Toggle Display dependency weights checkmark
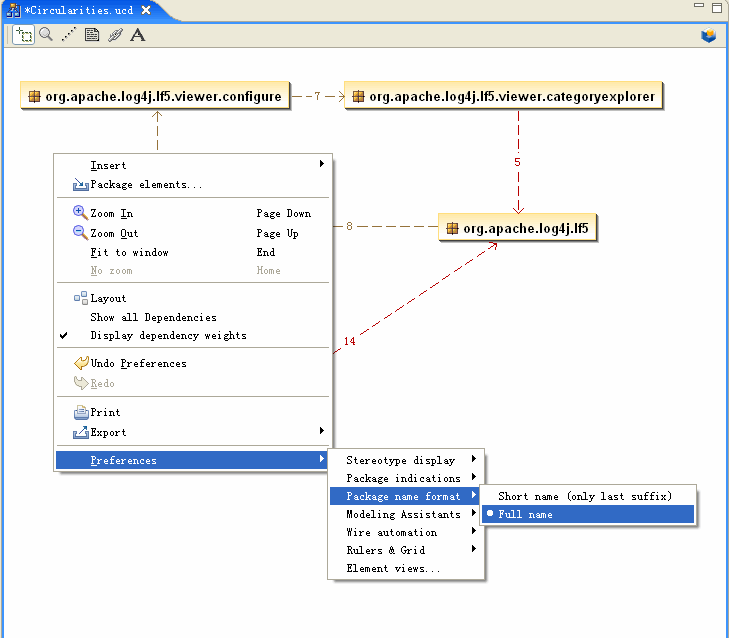The image size is (729, 638). click(x=64, y=335)
